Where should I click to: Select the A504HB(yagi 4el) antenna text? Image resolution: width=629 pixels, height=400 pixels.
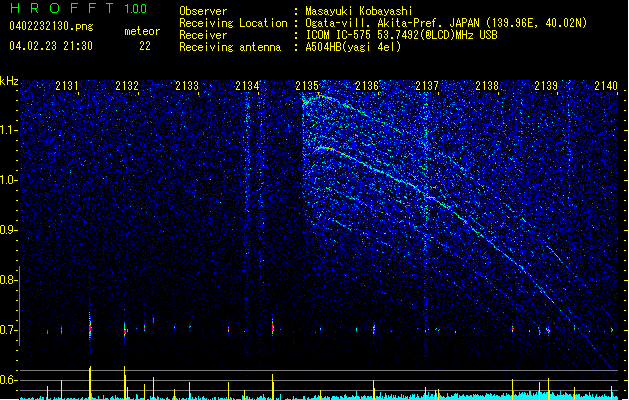353,47
